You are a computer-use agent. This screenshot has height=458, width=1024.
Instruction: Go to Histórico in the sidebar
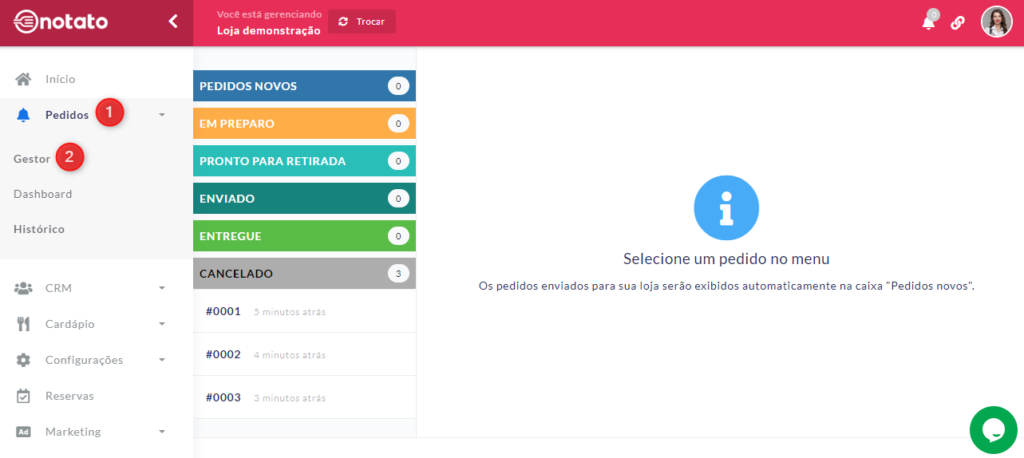[39, 229]
